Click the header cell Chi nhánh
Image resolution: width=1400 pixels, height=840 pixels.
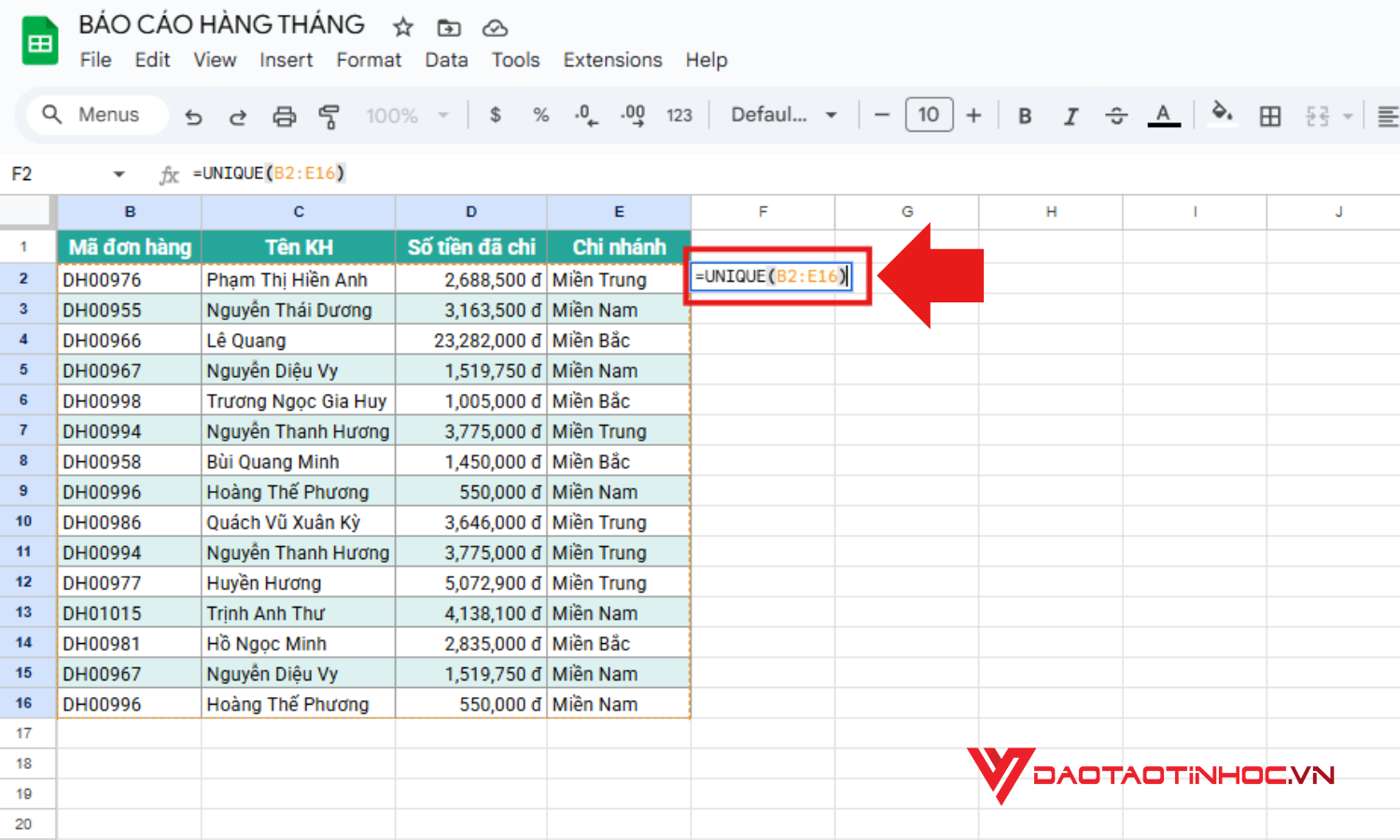(619, 247)
